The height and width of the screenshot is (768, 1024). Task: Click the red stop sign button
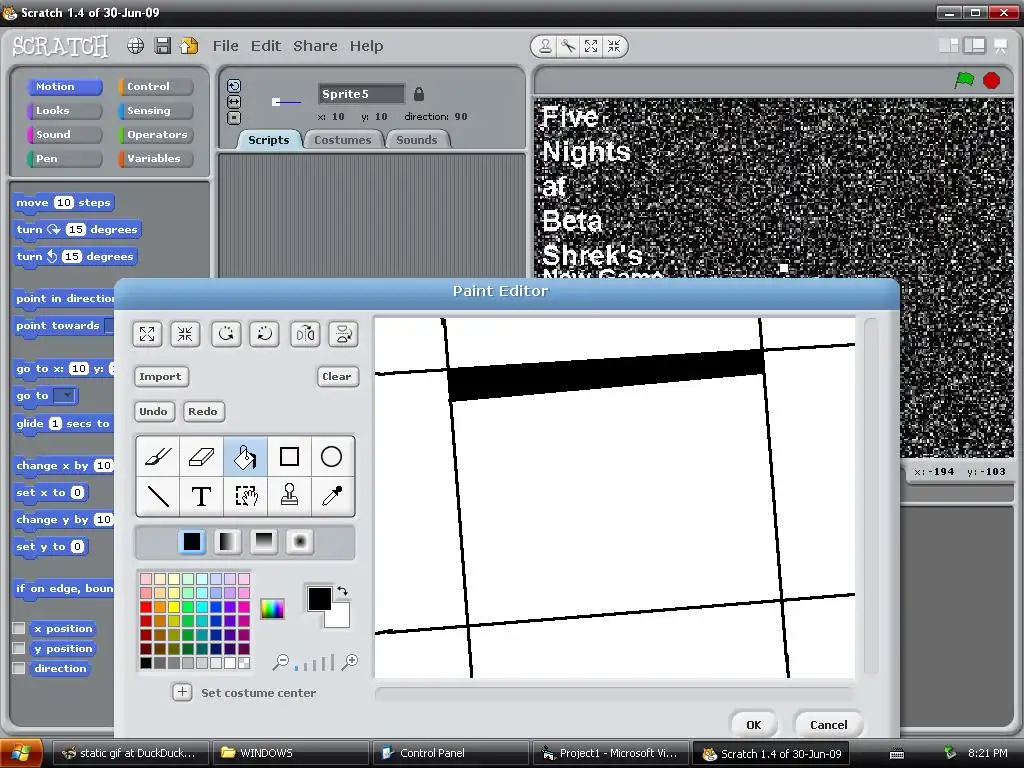tap(991, 80)
